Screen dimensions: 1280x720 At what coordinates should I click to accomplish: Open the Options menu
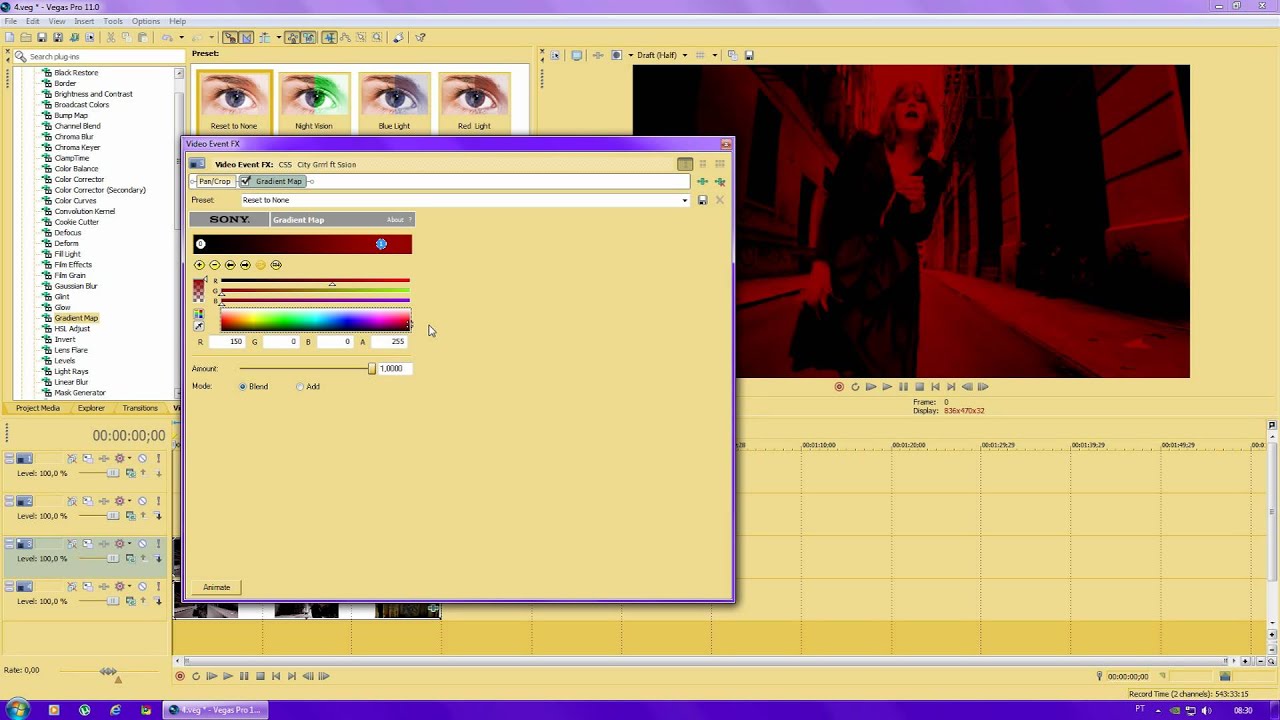click(145, 21)
